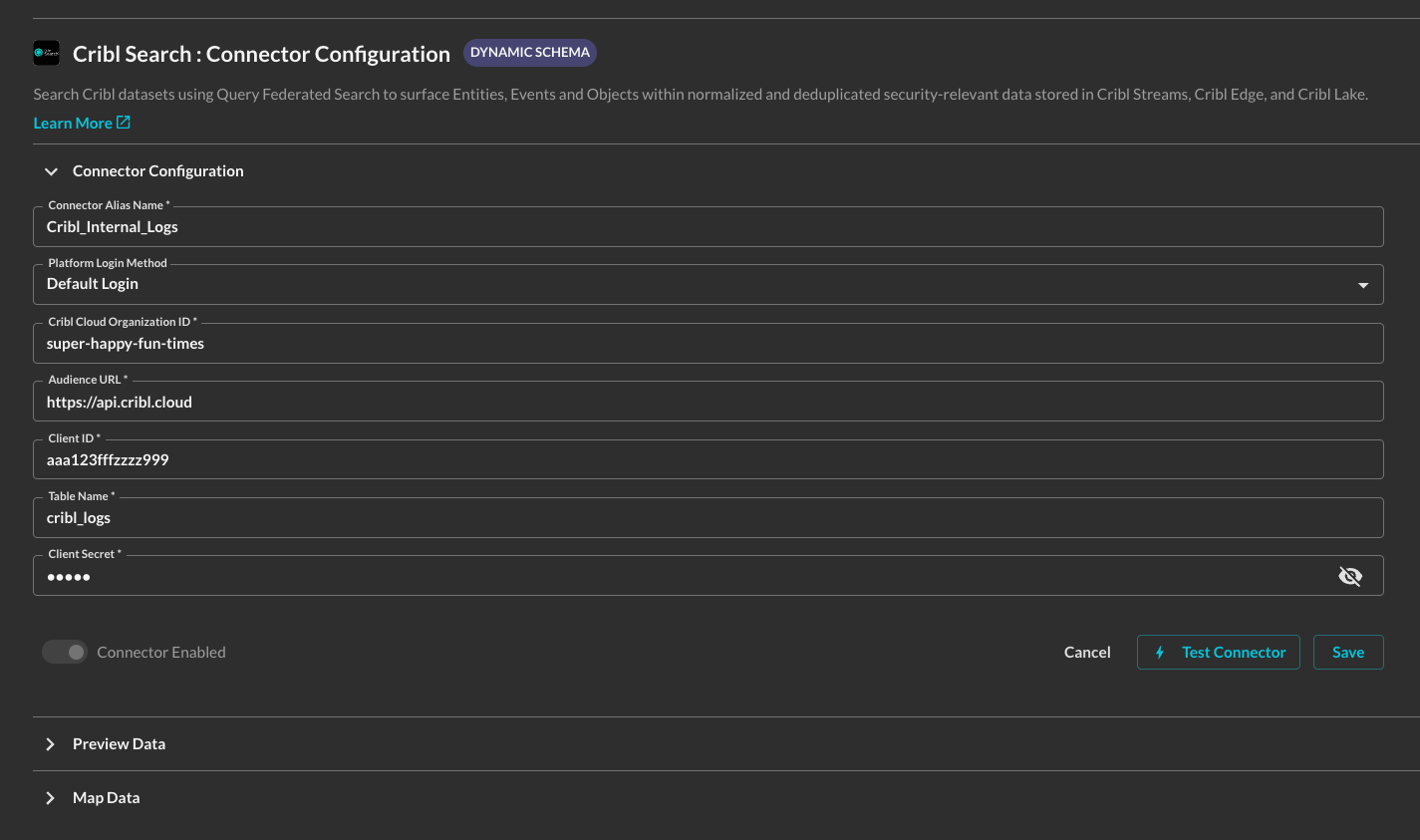Select the Client ID input field
This screenshot has height=840, width=1420.
708,459
